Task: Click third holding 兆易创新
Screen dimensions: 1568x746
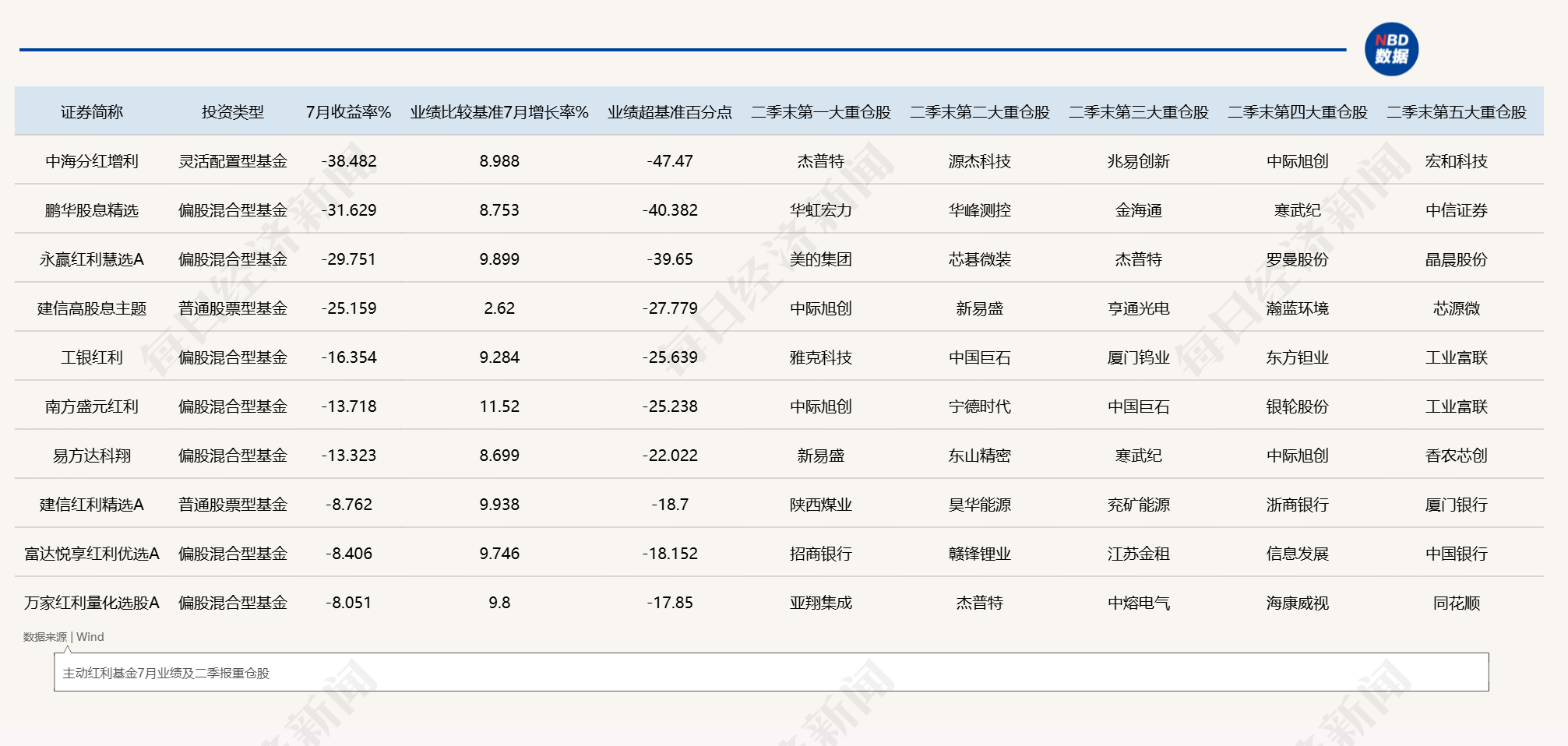Action: [x=1139, y=161]
